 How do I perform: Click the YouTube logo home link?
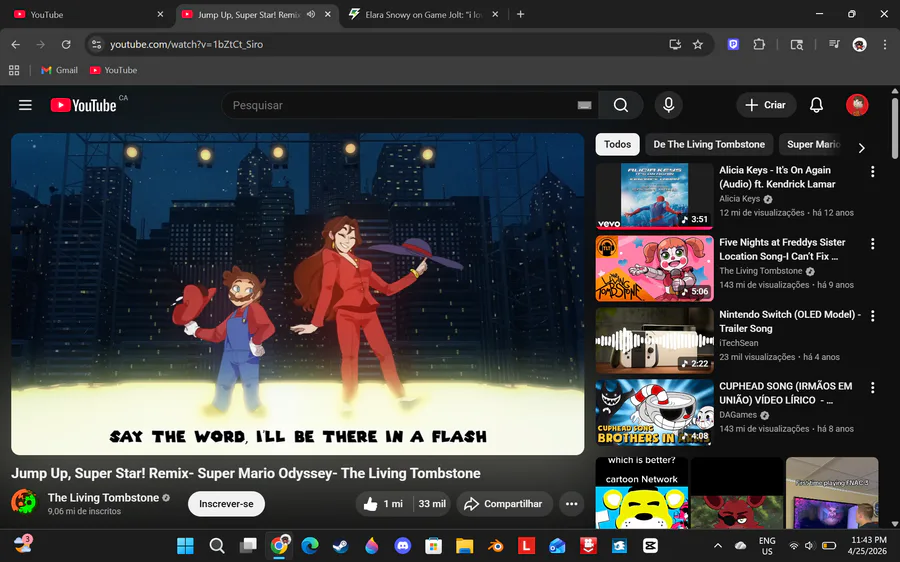(x=84, y=105)
